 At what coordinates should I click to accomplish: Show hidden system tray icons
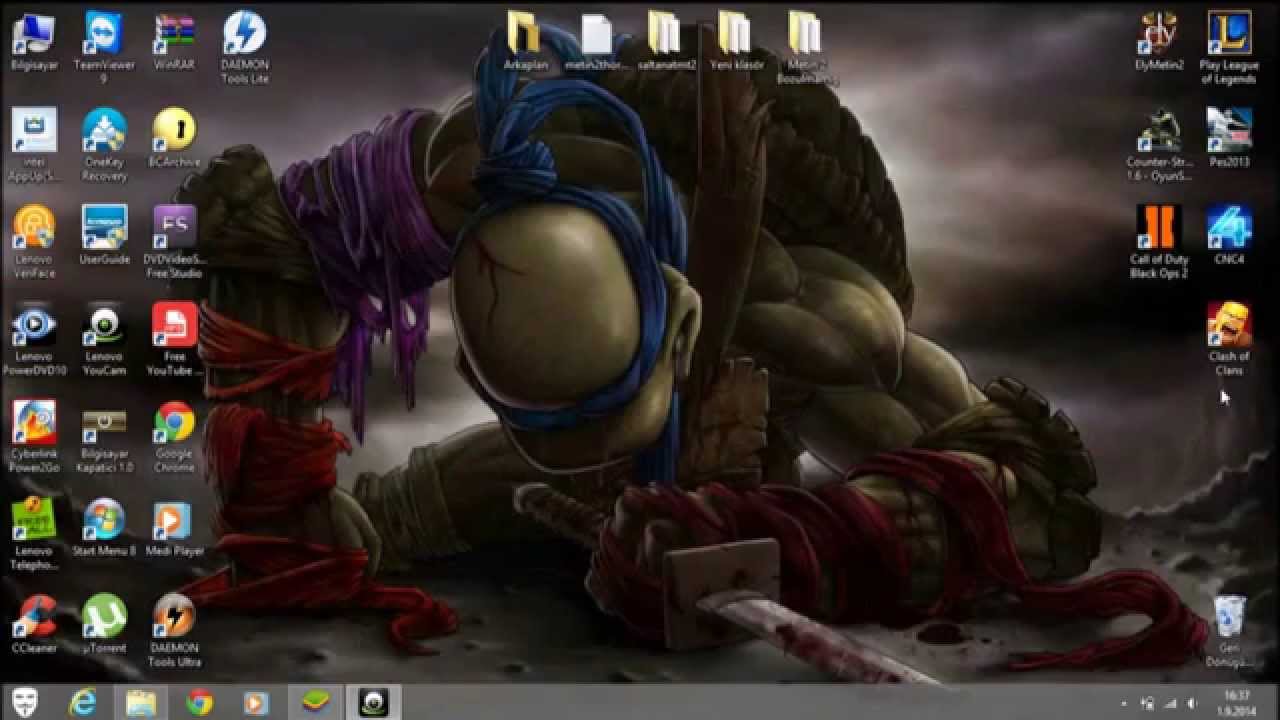point(1123,703)
